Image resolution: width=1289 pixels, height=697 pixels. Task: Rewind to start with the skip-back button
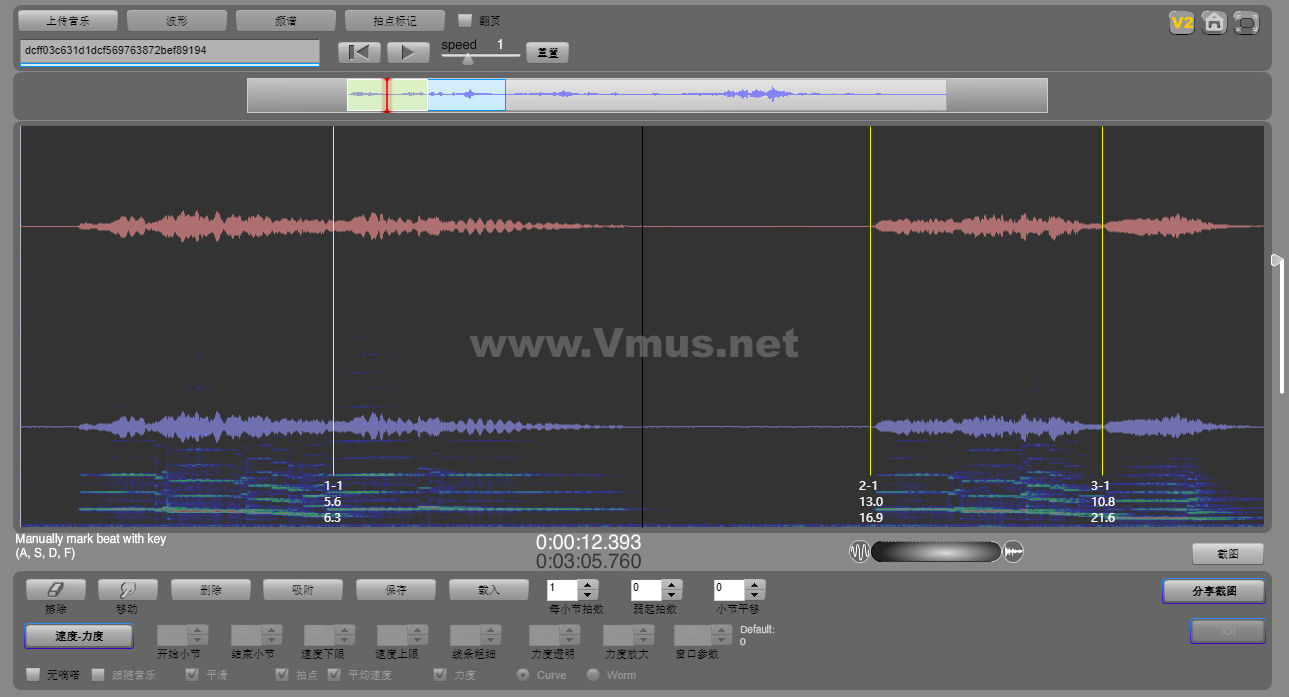(x=359, y=52)
